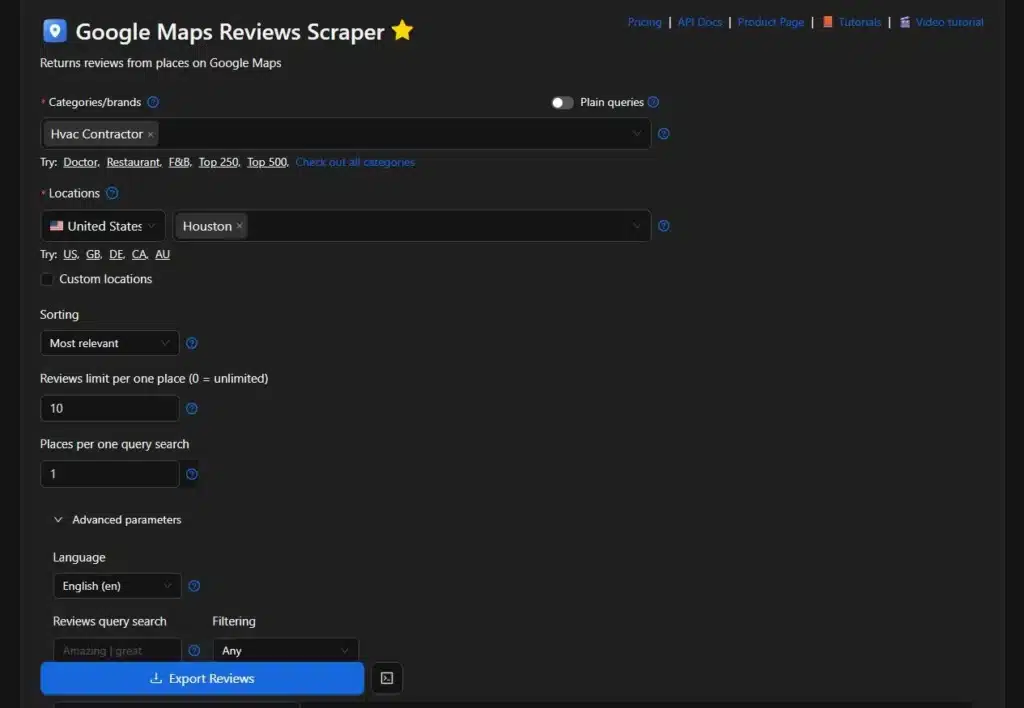Click the help icon beside Sorting dropdown
Image resolution: width=1024 pixels, height=708 pixels.
point(191,342)
